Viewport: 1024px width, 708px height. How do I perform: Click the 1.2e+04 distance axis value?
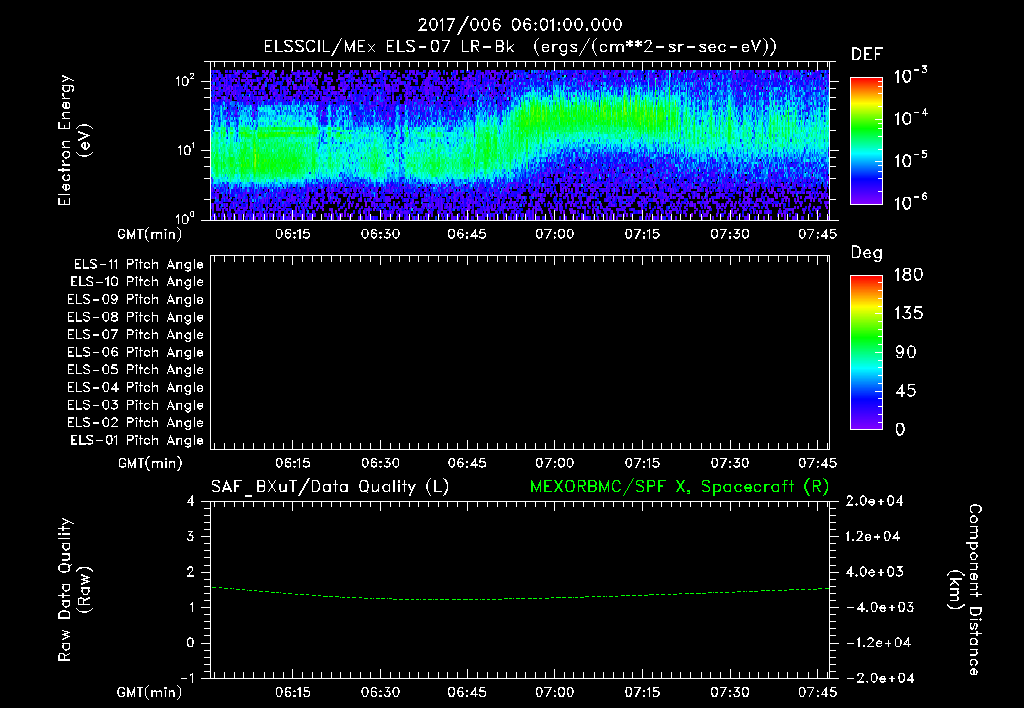(x=872, y=536)
